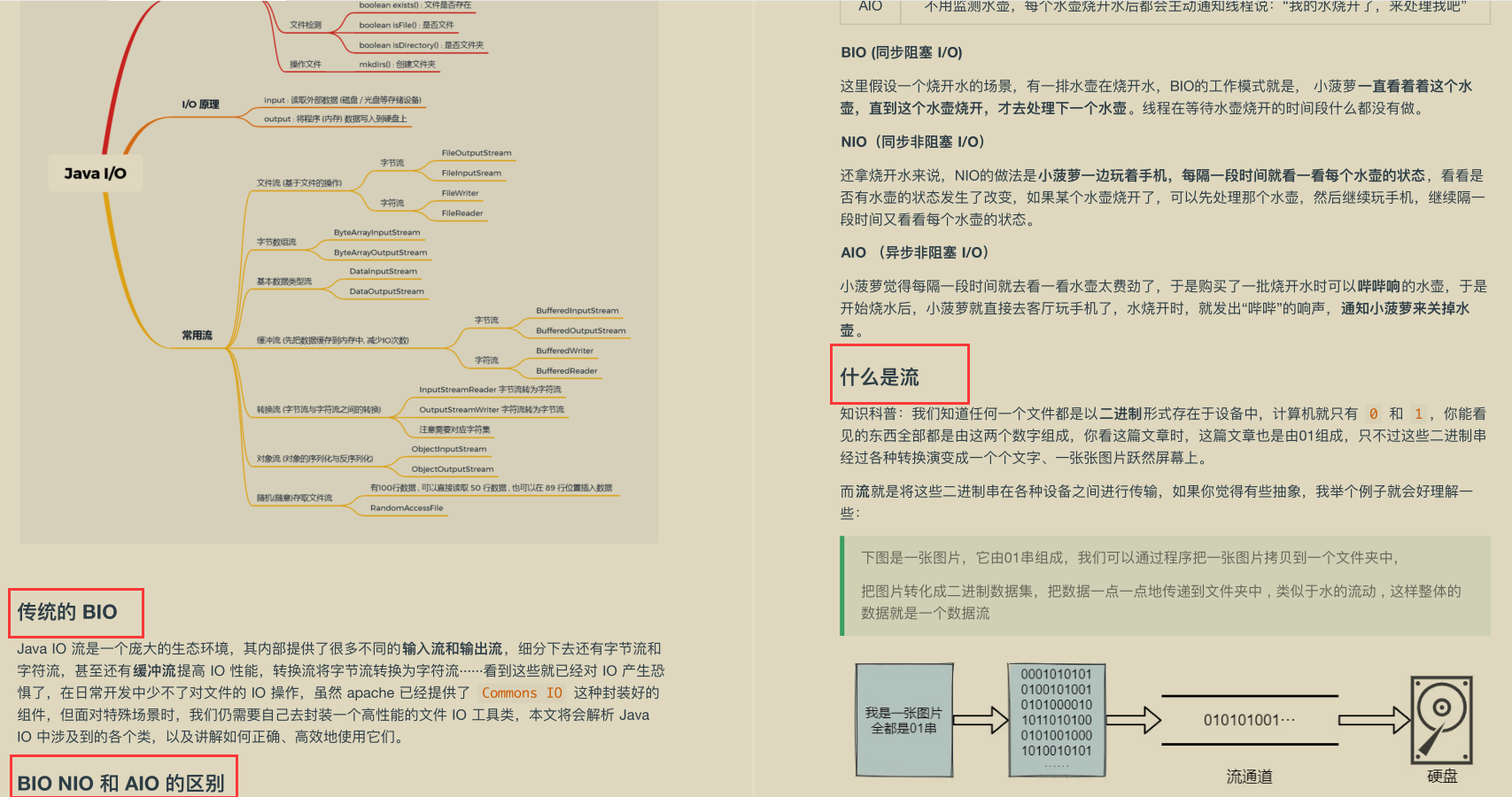Click the '我是一张图片 全都是01串' box
Image resolution: width=1512 pixels, height=797 pixels.
[x=904, y=720]
